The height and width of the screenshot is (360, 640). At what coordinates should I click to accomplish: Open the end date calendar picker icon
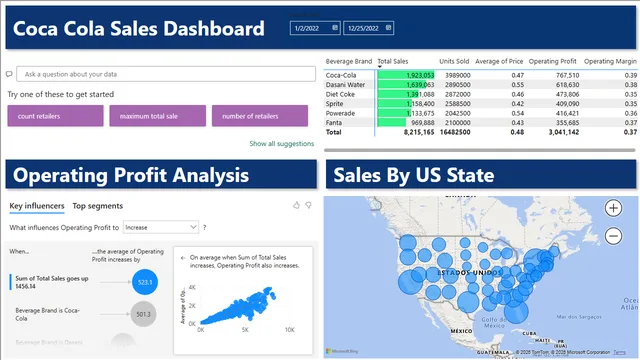[388, 28]
